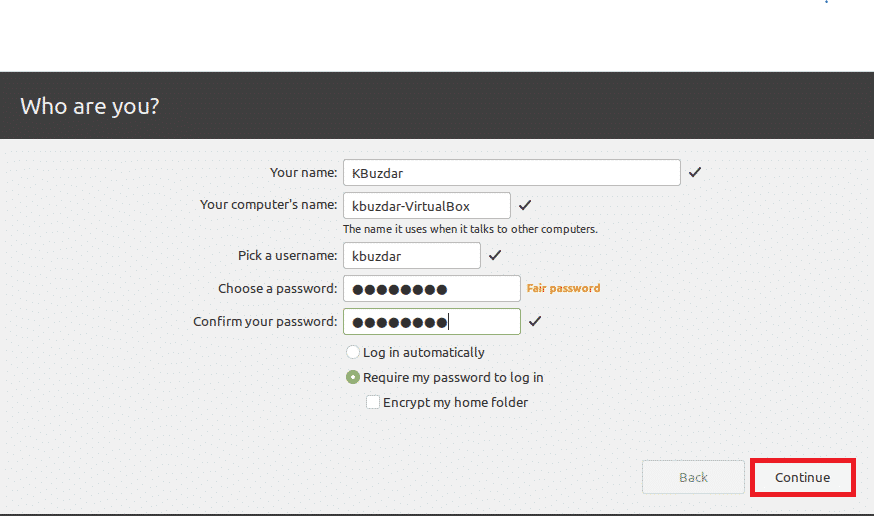
Task: Click the Choose a password field
Action: coord(431,289)
